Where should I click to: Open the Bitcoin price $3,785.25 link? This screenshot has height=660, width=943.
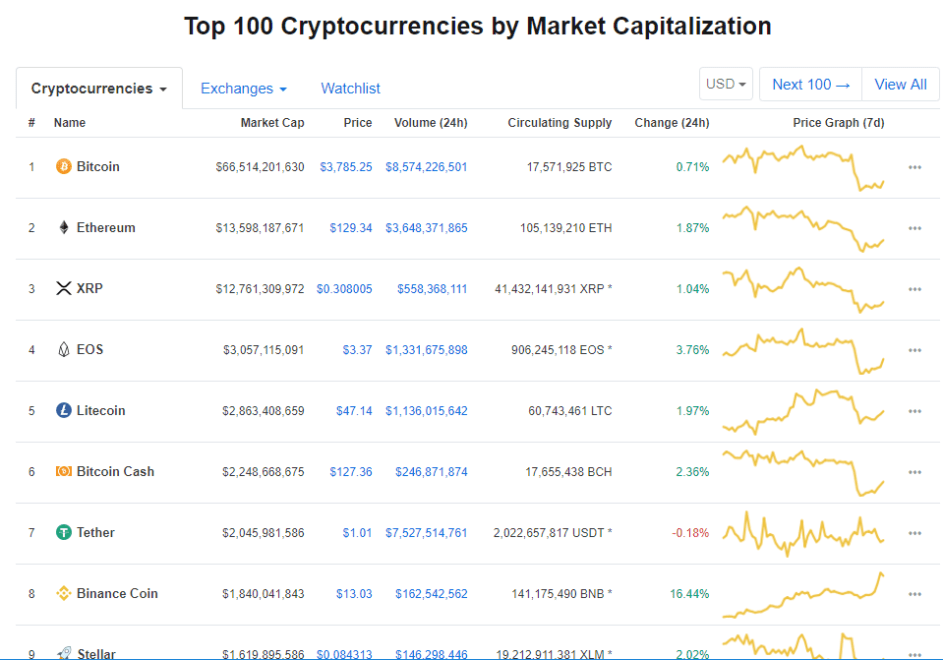[x=346, y=167]
